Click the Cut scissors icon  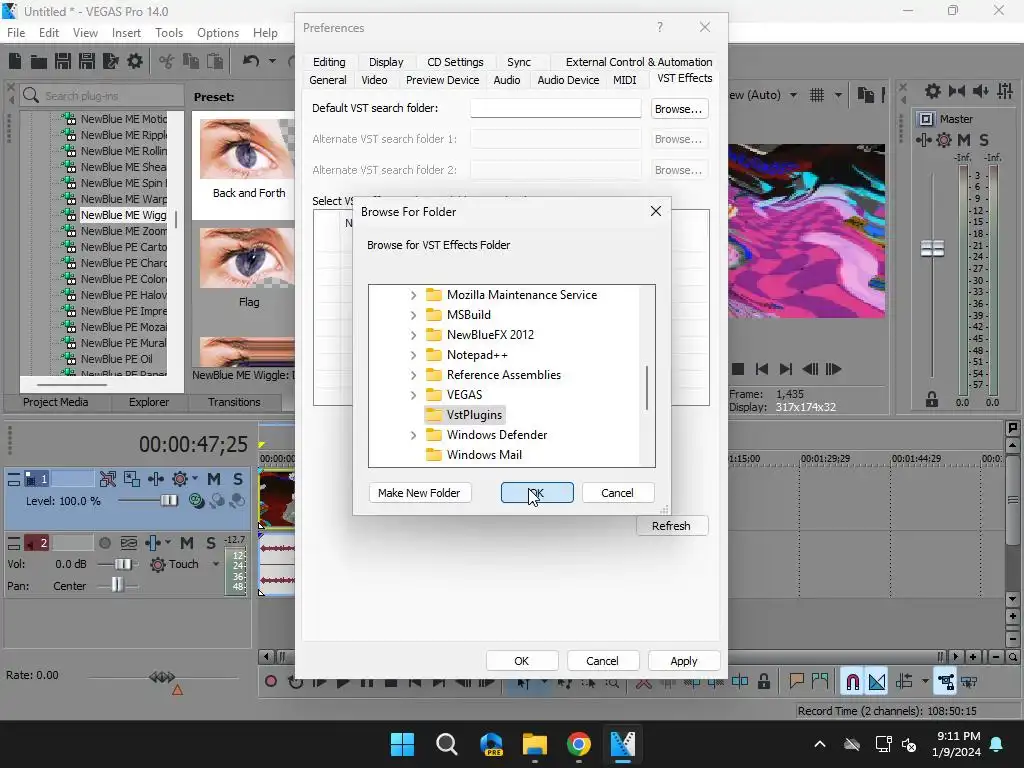click(167, 61)
